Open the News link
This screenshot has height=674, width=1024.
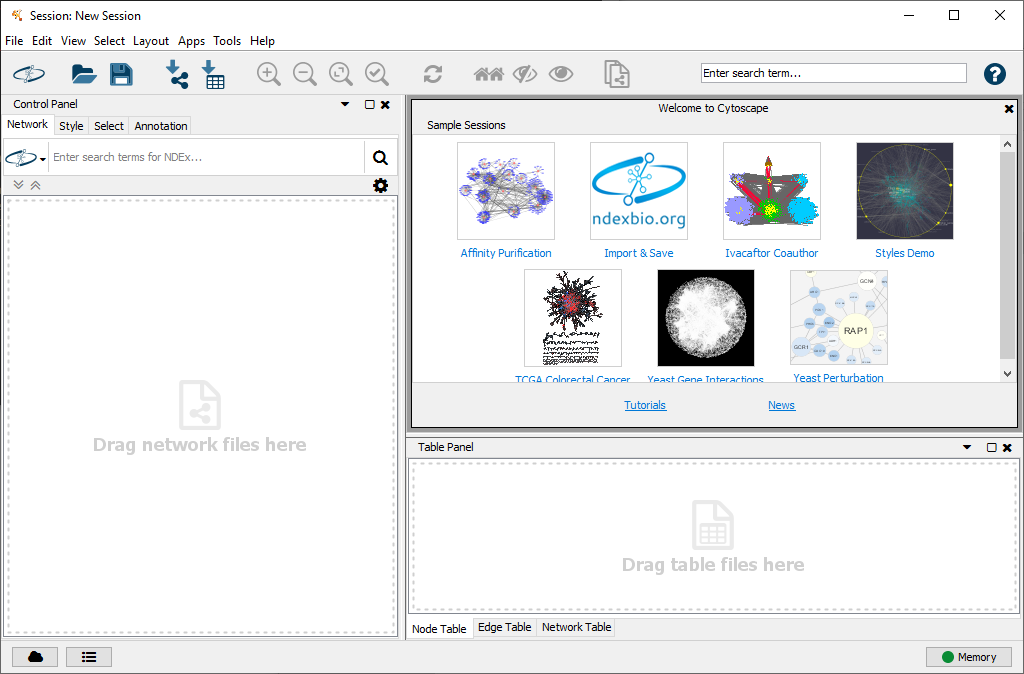pos(781,405)
